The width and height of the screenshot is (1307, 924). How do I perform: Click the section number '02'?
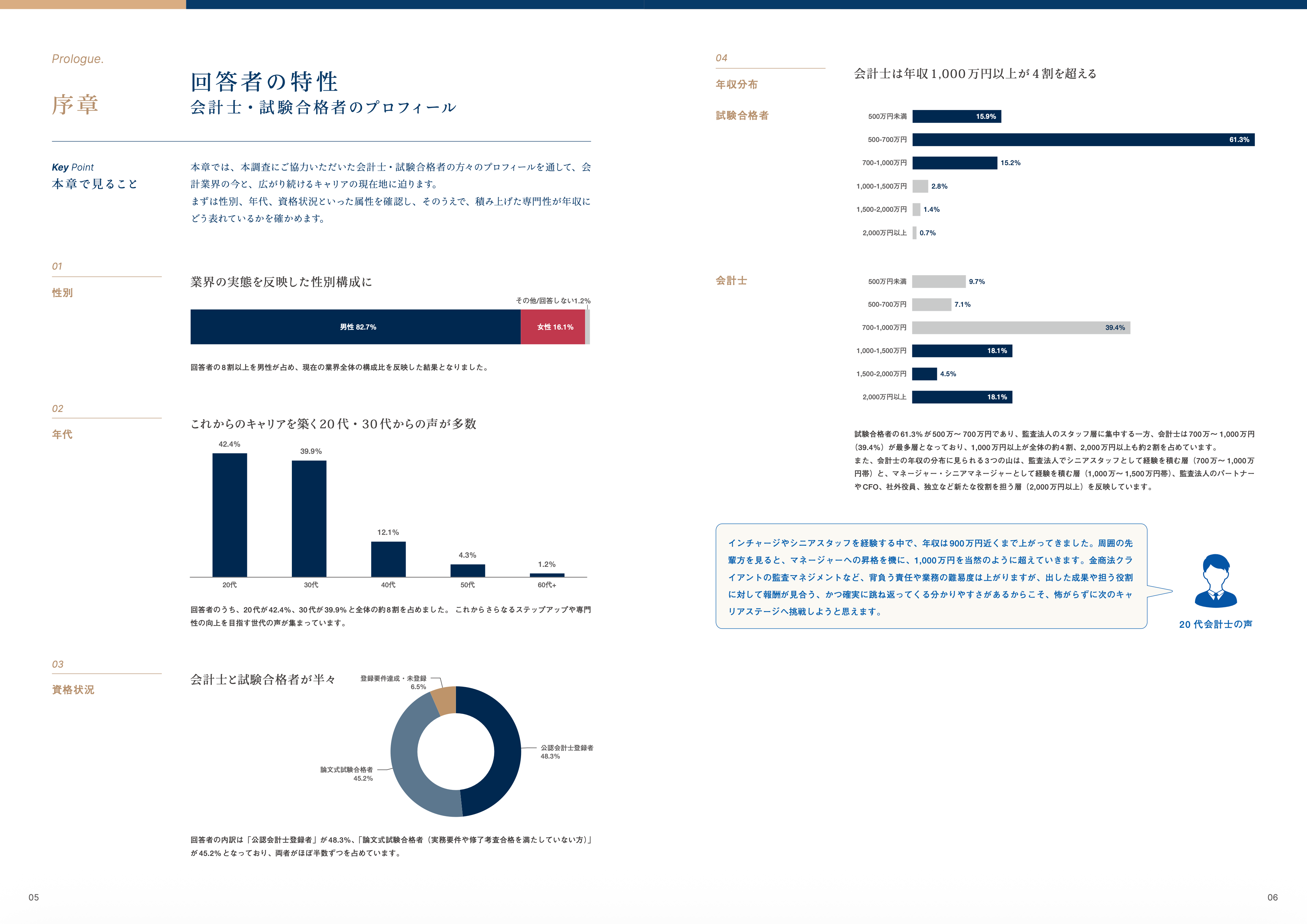pyautogui.click(x=58, y=409)
